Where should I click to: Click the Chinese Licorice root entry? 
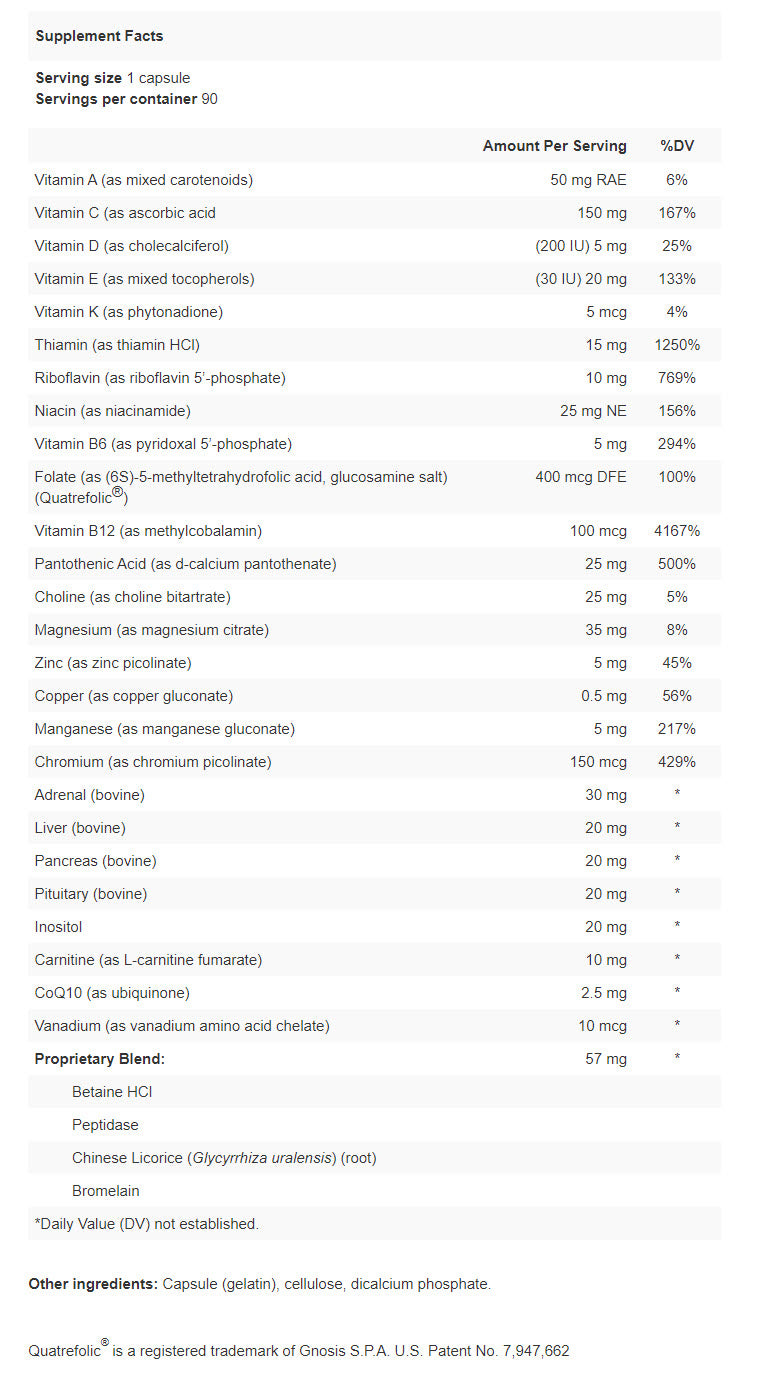(x=224, y=1158)
